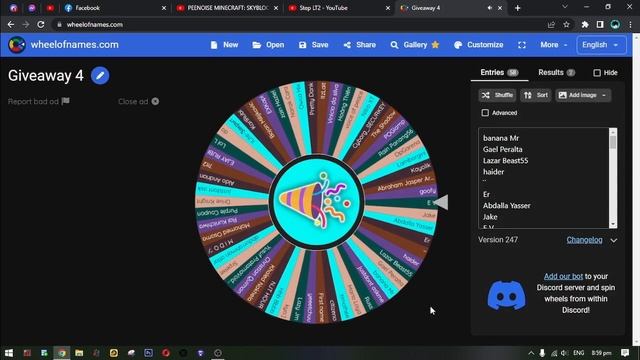Click the Add our bot link

[563, 276]
